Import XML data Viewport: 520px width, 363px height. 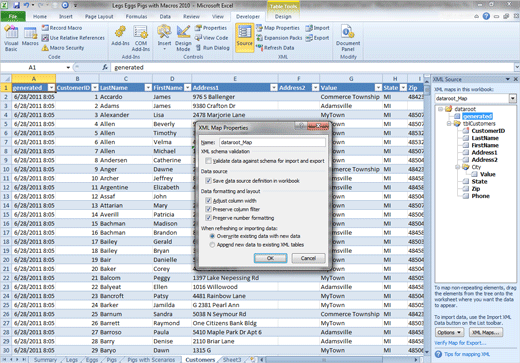(x=317, y=28)
